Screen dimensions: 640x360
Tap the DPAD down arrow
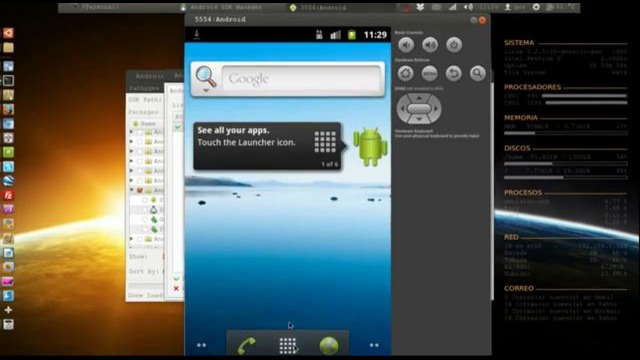click(x=419, y=119)
